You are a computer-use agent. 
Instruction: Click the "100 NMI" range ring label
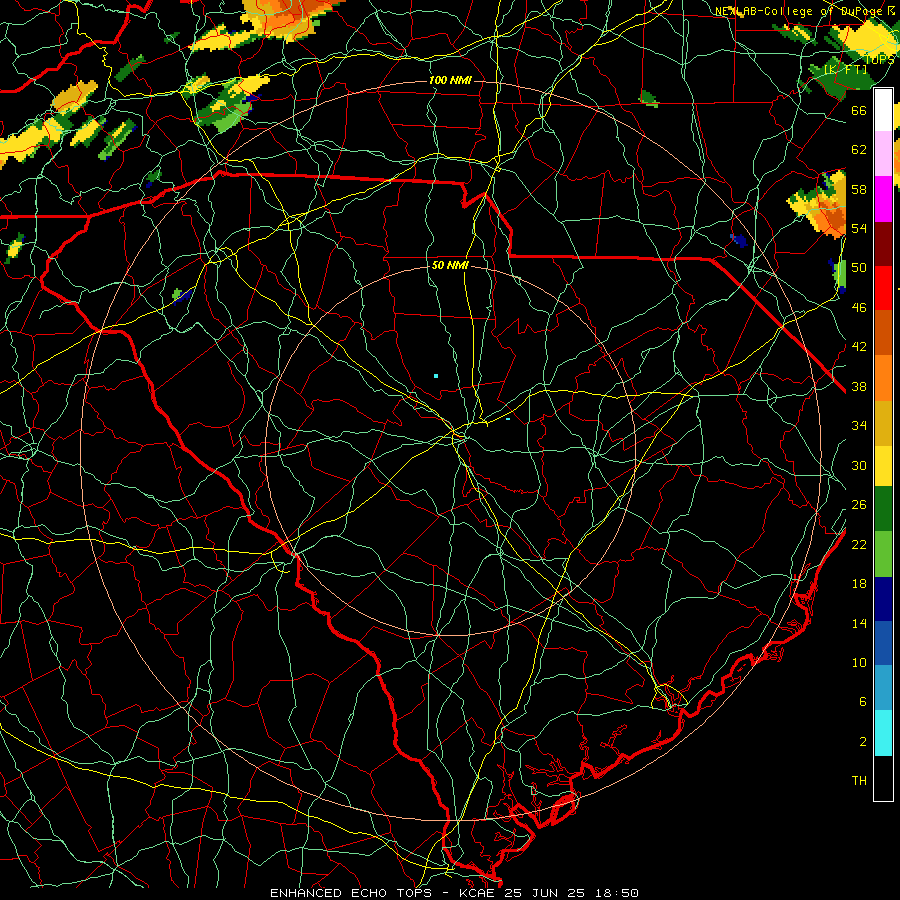(450, 80)
